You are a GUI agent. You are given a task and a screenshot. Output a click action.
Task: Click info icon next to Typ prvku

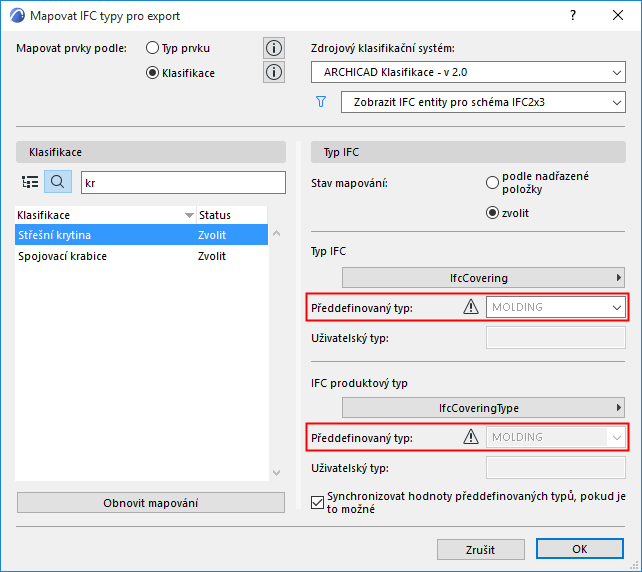point(274,48)
